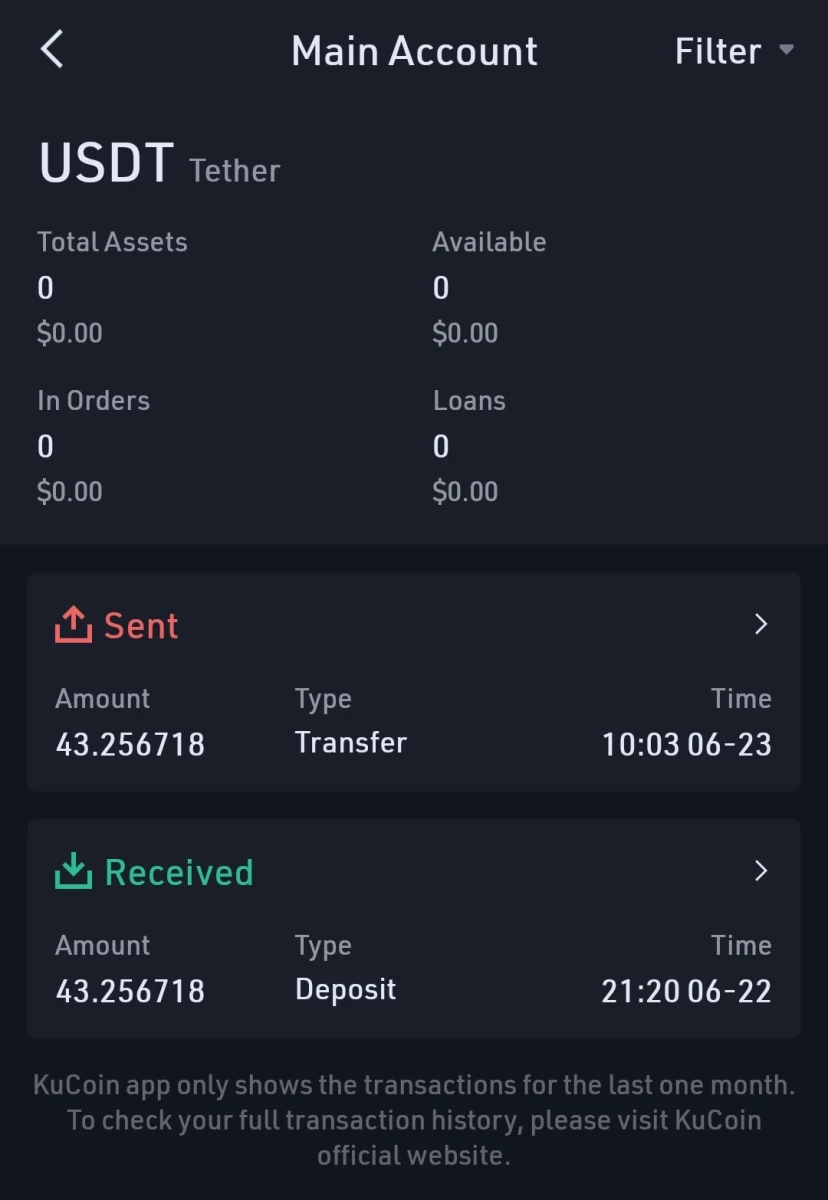Click the green Received download icon
The width and height of the screenshot is (828, 1200).
pos(73,872)
